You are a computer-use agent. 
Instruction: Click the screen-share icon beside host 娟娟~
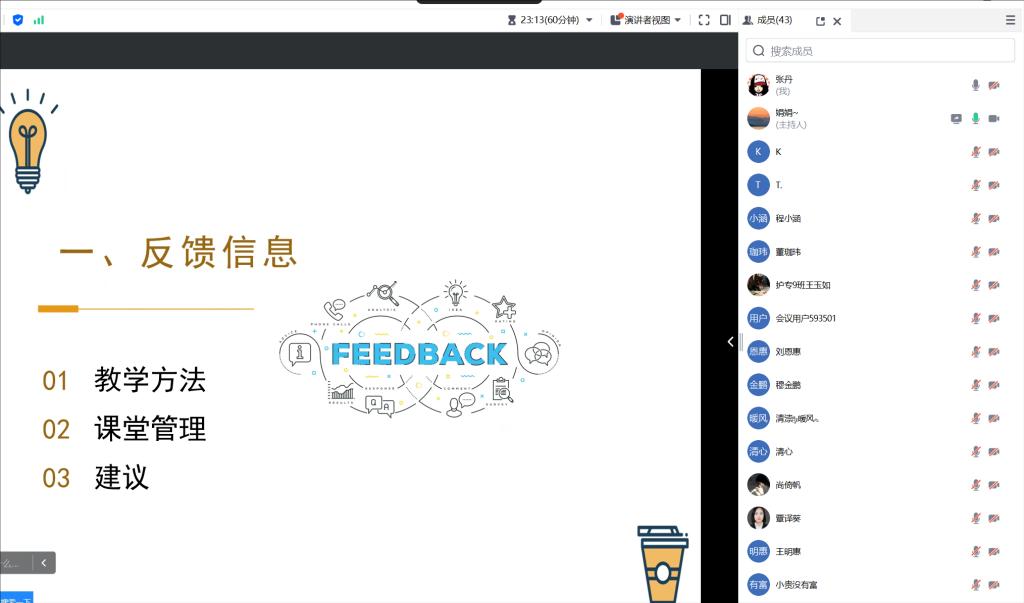click(956, 118)
